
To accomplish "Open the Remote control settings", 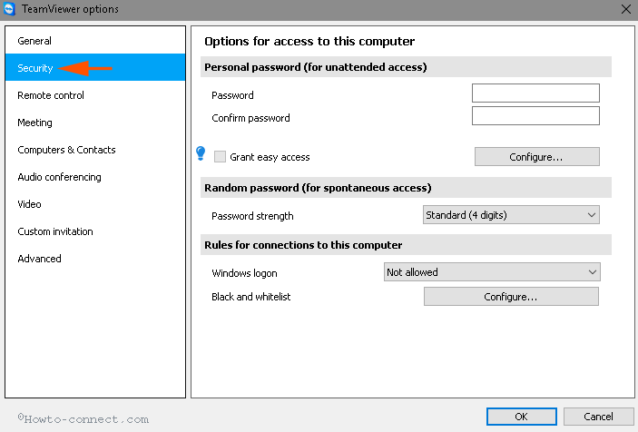I will [x=95, y=95].
